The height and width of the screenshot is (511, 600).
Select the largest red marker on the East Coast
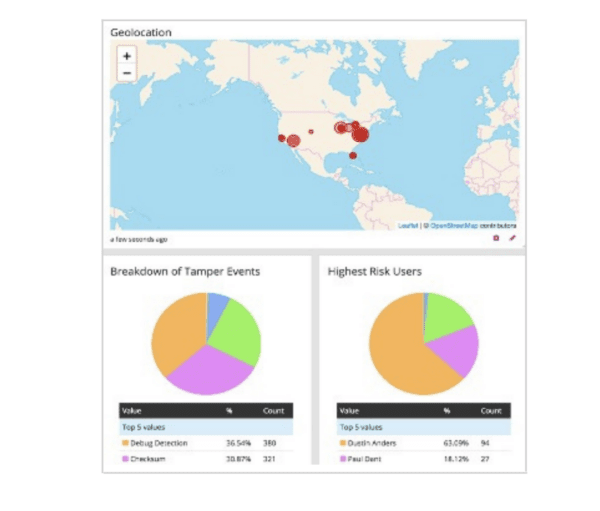pos(360,135)
